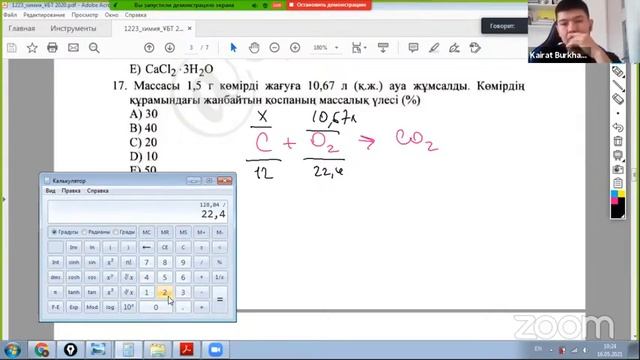Select the eraser tool in annotation panel
The width and height of the screenshot is (640, 360).
coord(618,99)
